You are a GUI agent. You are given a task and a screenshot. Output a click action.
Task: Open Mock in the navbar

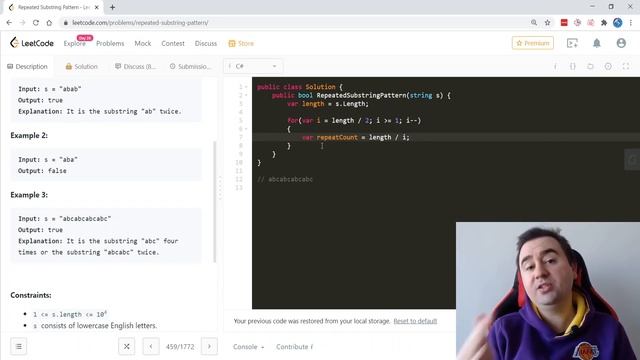[x=143, y=43]
